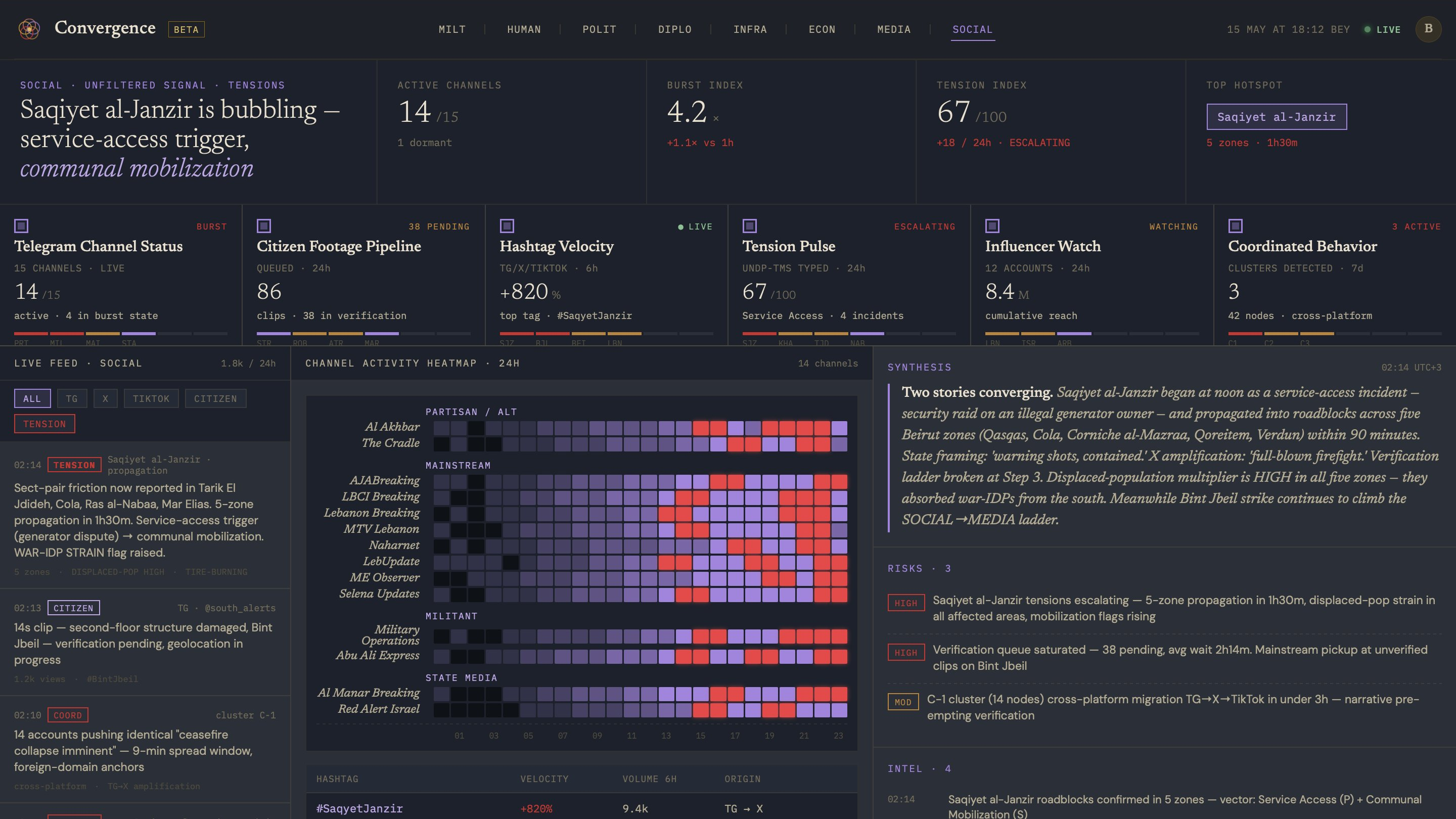1456x819 pixels.
Task: Click the Burst Index 4.2 value
Action: 687,112
